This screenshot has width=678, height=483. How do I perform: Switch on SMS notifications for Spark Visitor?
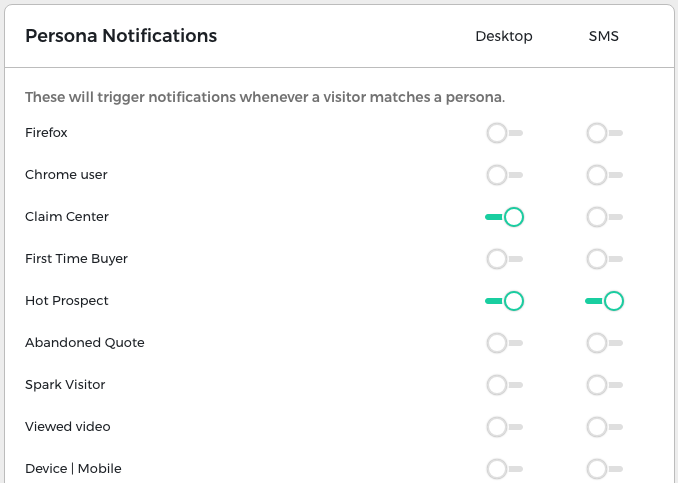pos(604,385)
